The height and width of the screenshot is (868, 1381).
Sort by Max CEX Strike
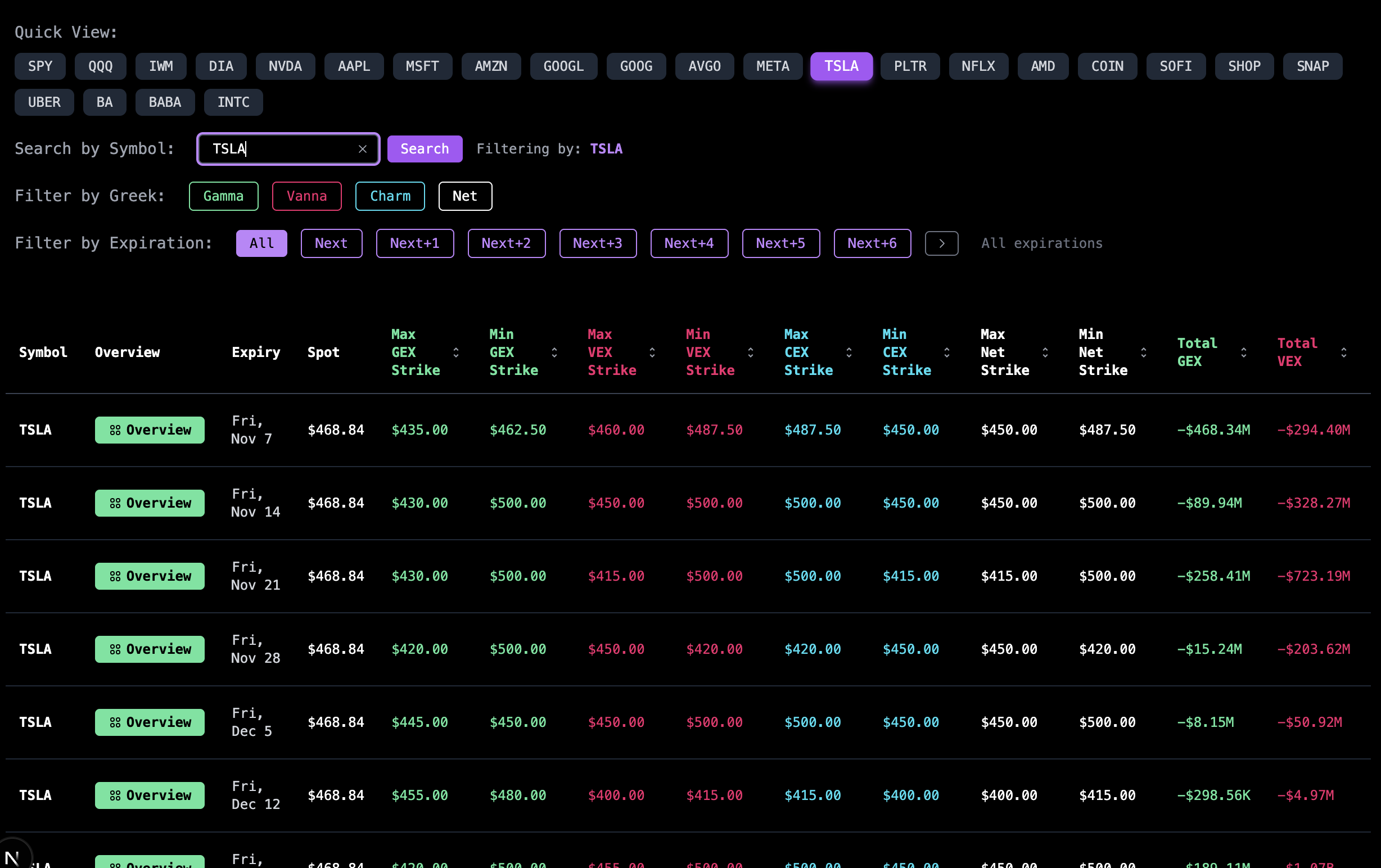click(850, 352)
